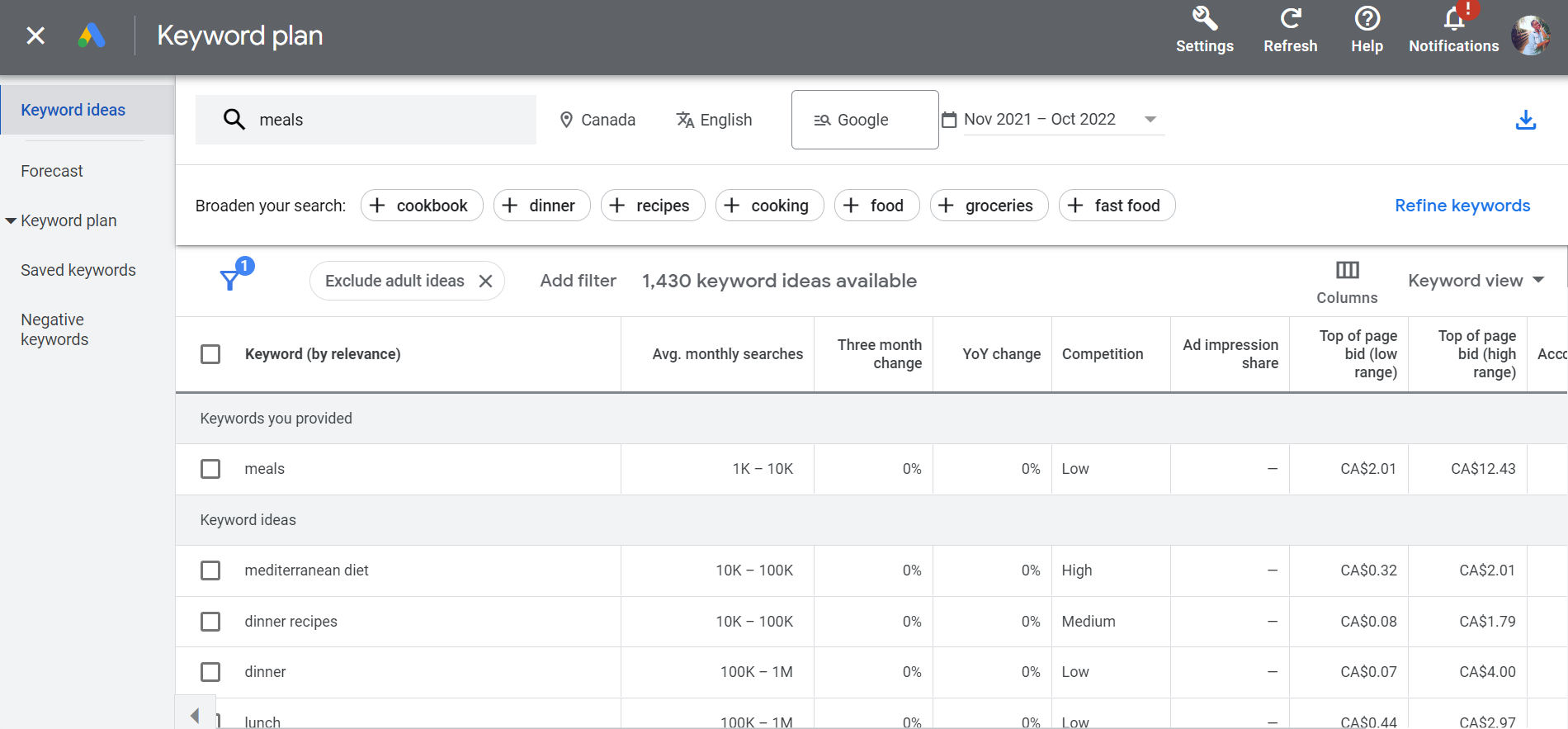
Task: Click the user profile avatar
Action: [x=1530, y=36]
